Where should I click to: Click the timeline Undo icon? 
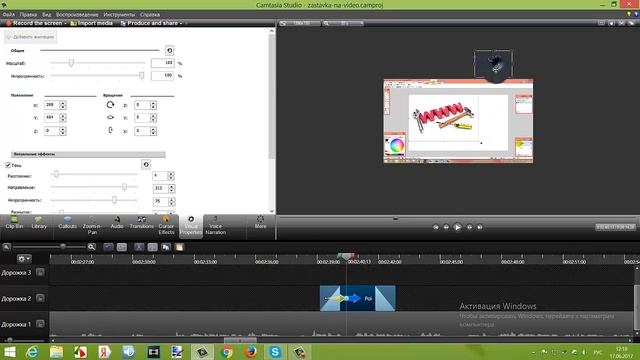pos(108,247)
